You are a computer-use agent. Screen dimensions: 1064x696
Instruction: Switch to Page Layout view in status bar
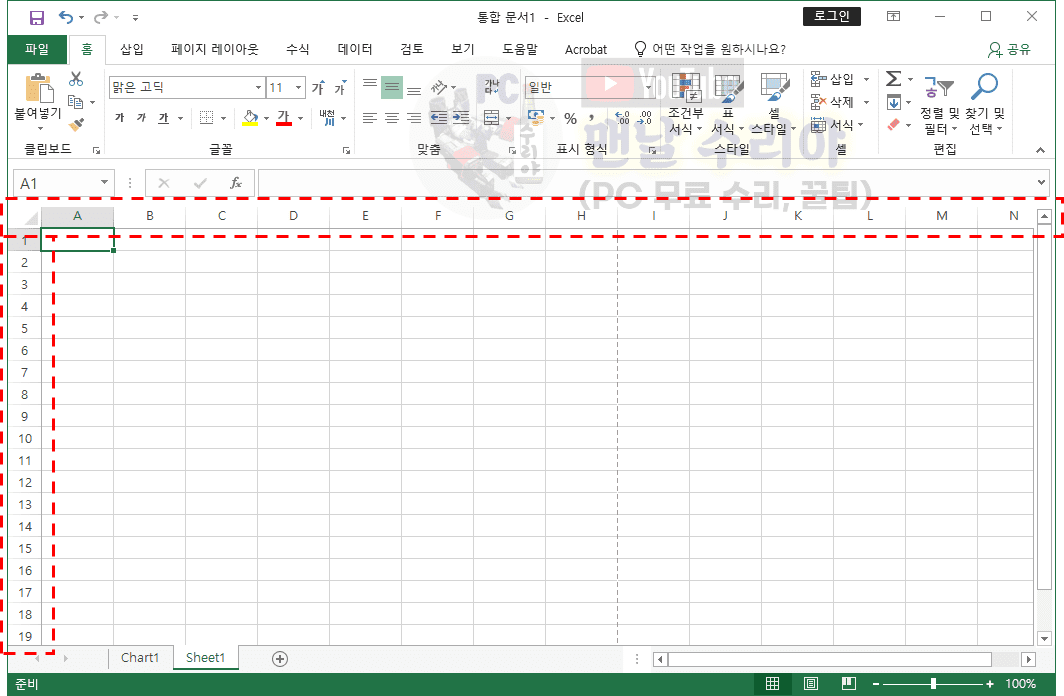[x=811, y=684]
